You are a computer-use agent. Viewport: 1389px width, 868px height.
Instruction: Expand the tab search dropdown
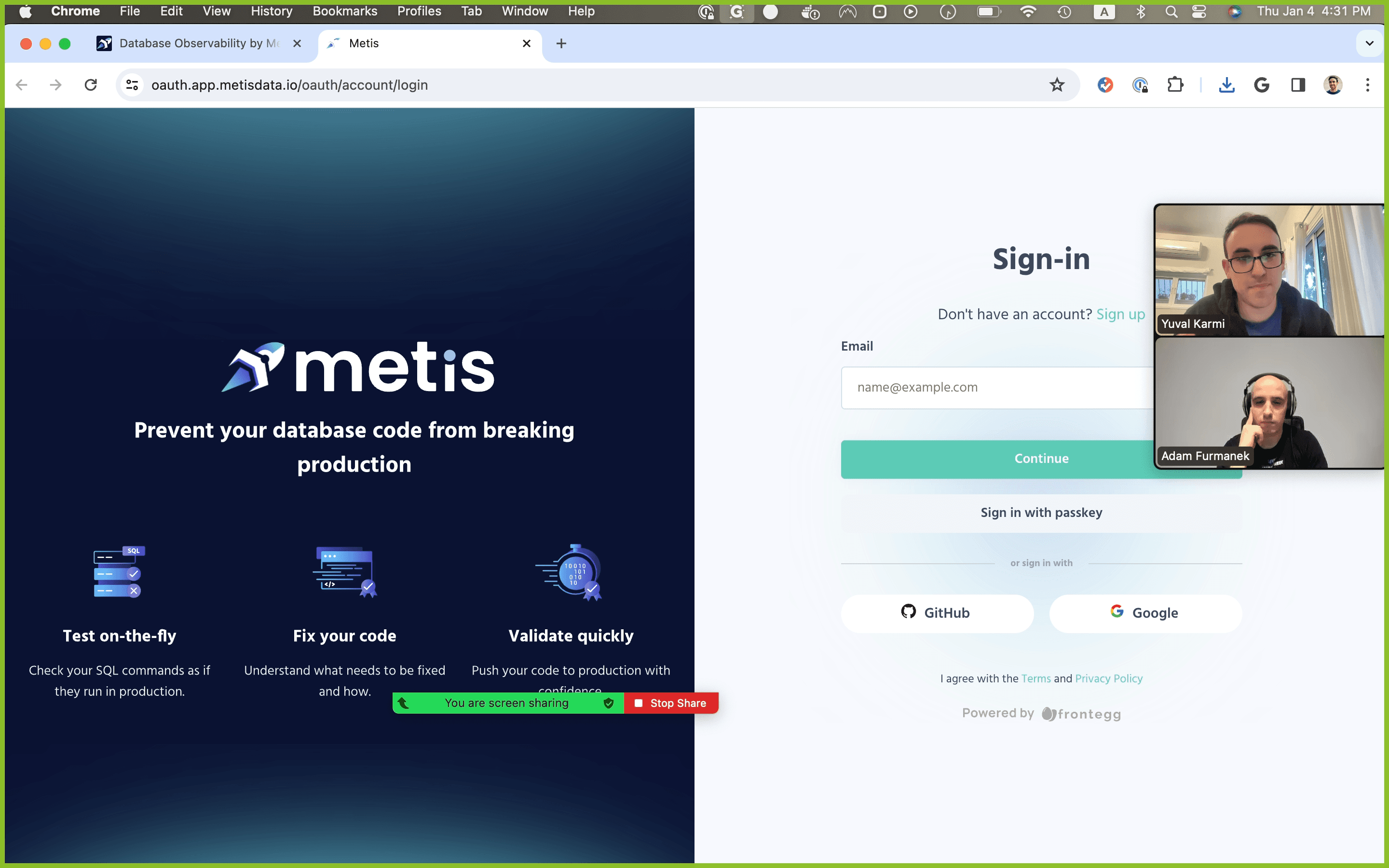click(1370, 43)
